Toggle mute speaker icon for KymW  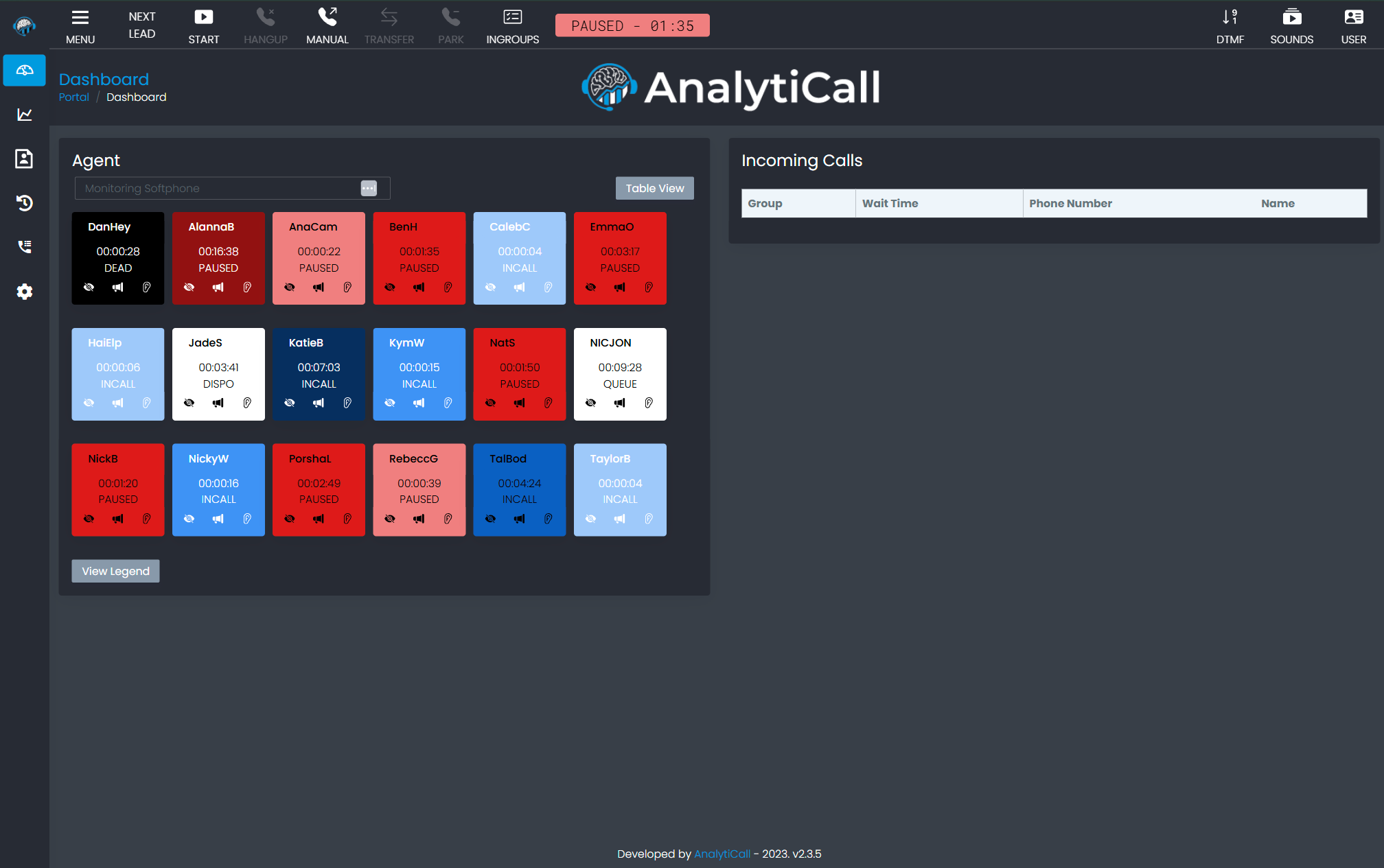418,402
